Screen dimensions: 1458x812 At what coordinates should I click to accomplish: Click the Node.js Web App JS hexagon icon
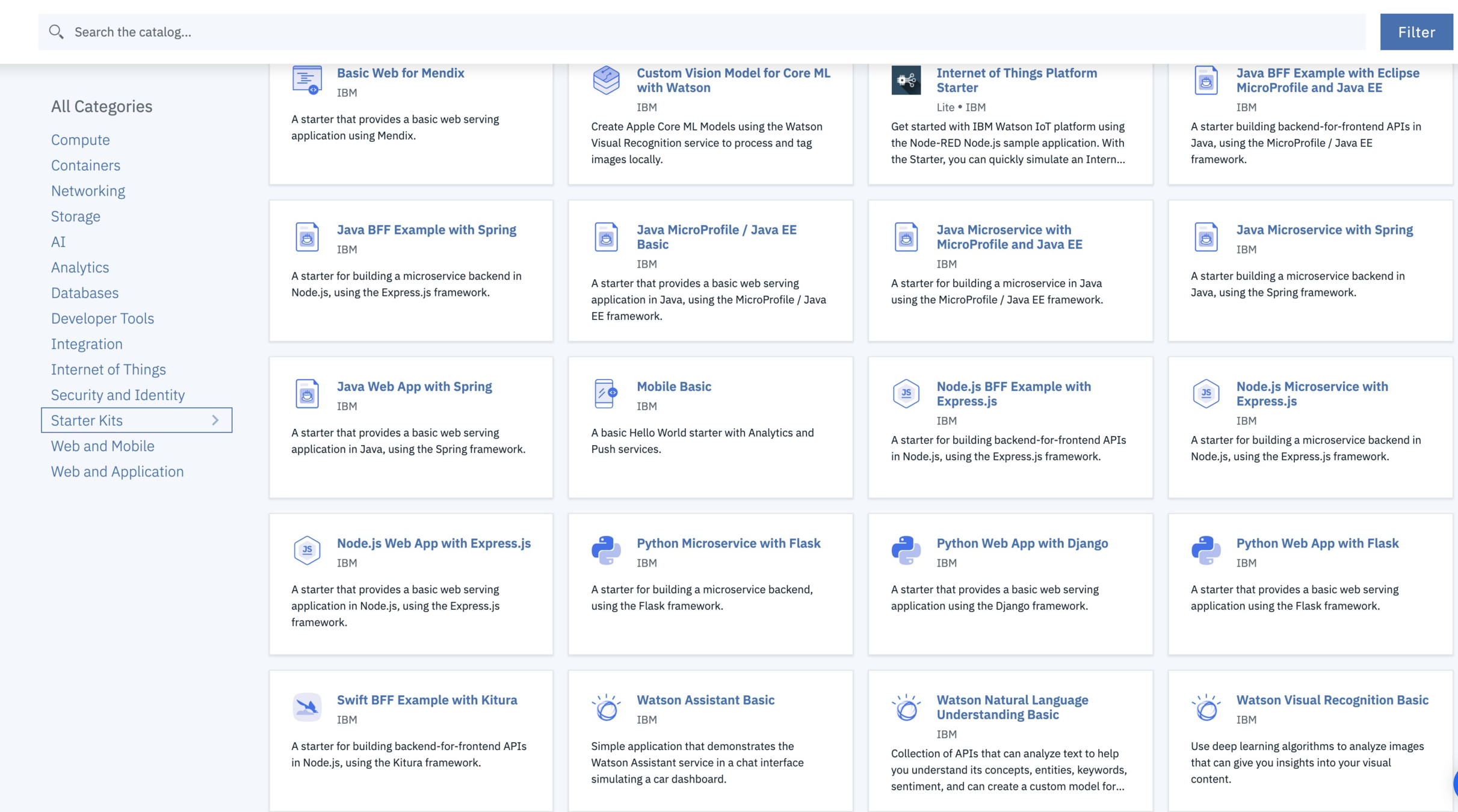click(x=307, y=550)
